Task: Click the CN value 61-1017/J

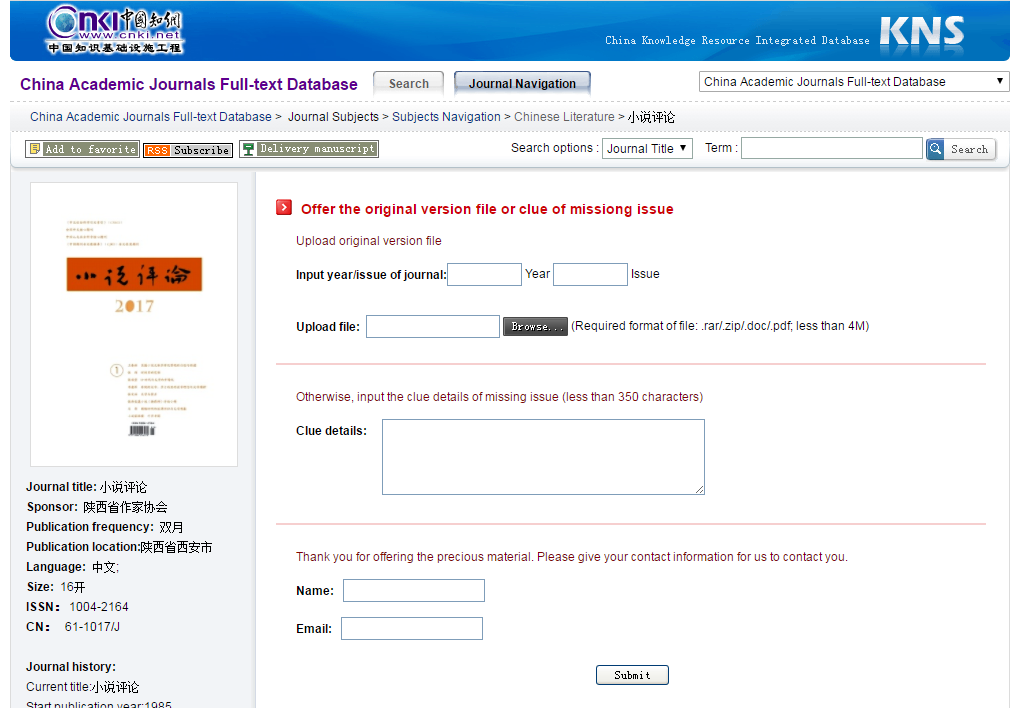Action: point(92,627)
